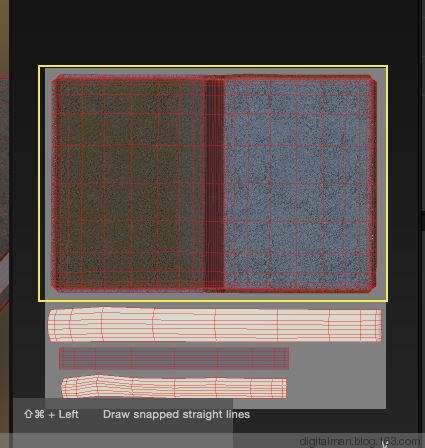Click the bottom-right corner of blue shell
The width and height of the screenshot is (425, 448).
point(373,289)
